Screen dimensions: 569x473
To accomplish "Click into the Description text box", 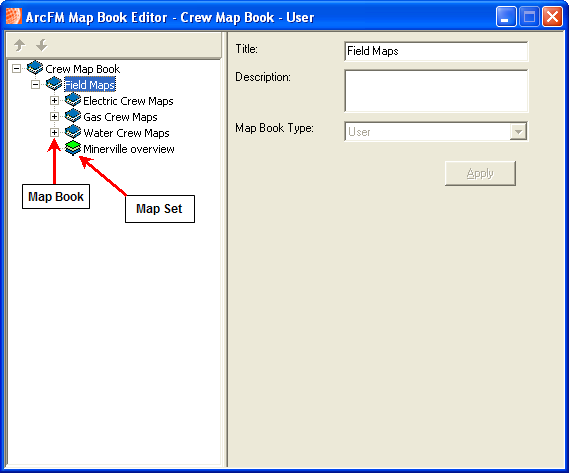I will pos(436,91).
